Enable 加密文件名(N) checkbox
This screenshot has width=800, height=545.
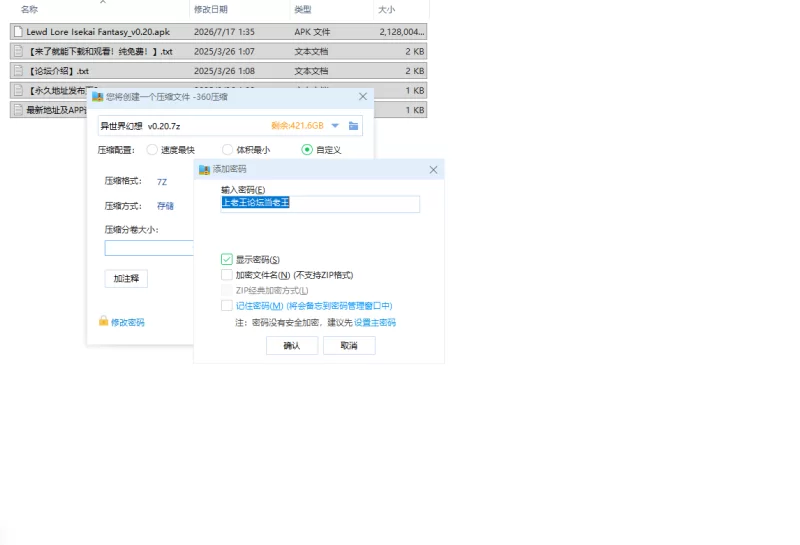point(227,275)
